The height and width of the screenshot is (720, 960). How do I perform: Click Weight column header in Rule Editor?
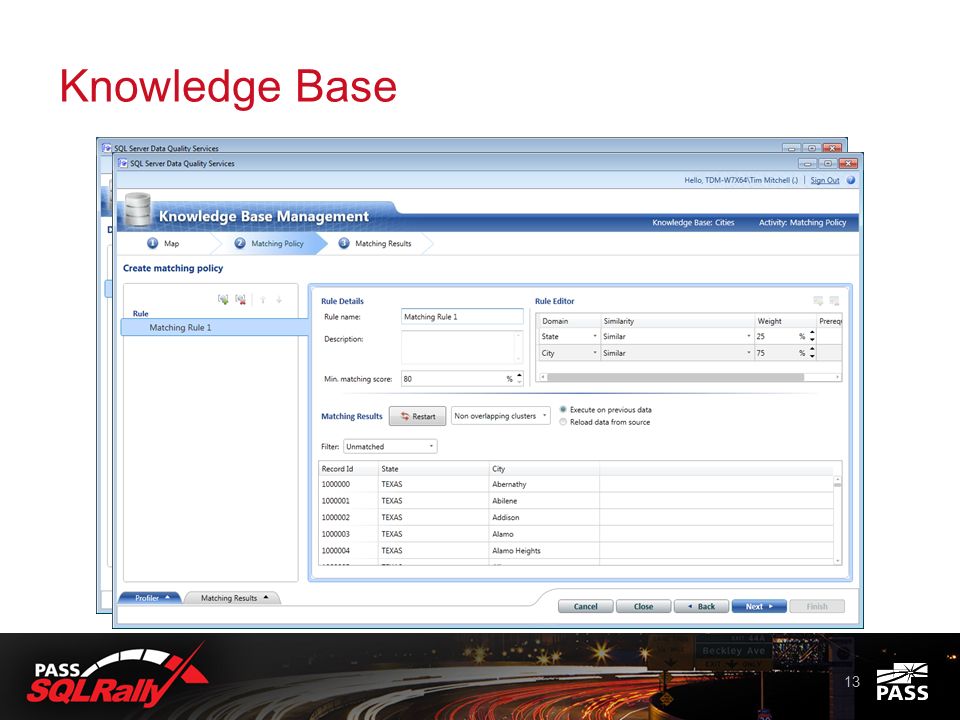tap(784, 321)
